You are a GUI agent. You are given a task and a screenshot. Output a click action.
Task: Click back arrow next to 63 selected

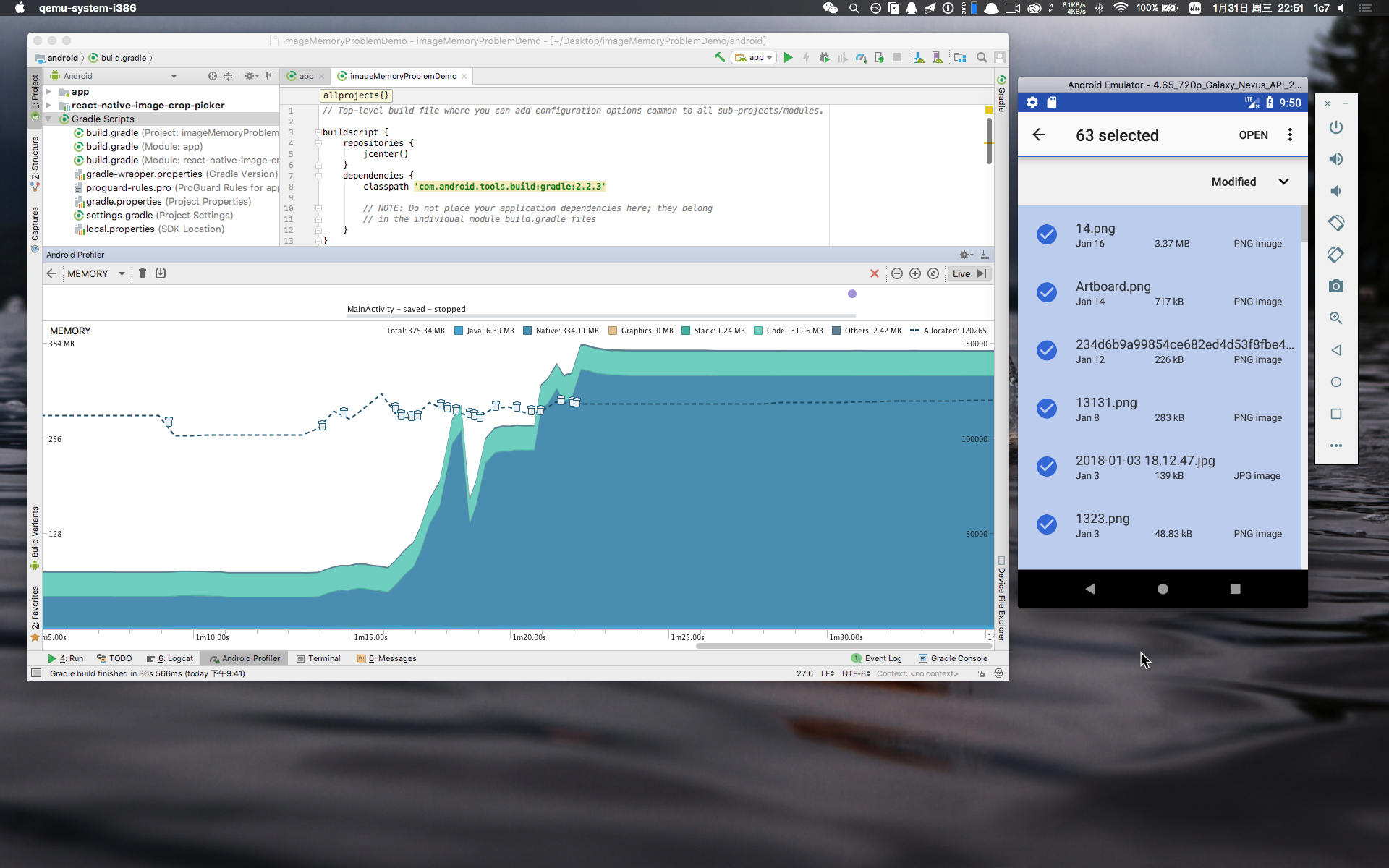tap(1039, 135)
